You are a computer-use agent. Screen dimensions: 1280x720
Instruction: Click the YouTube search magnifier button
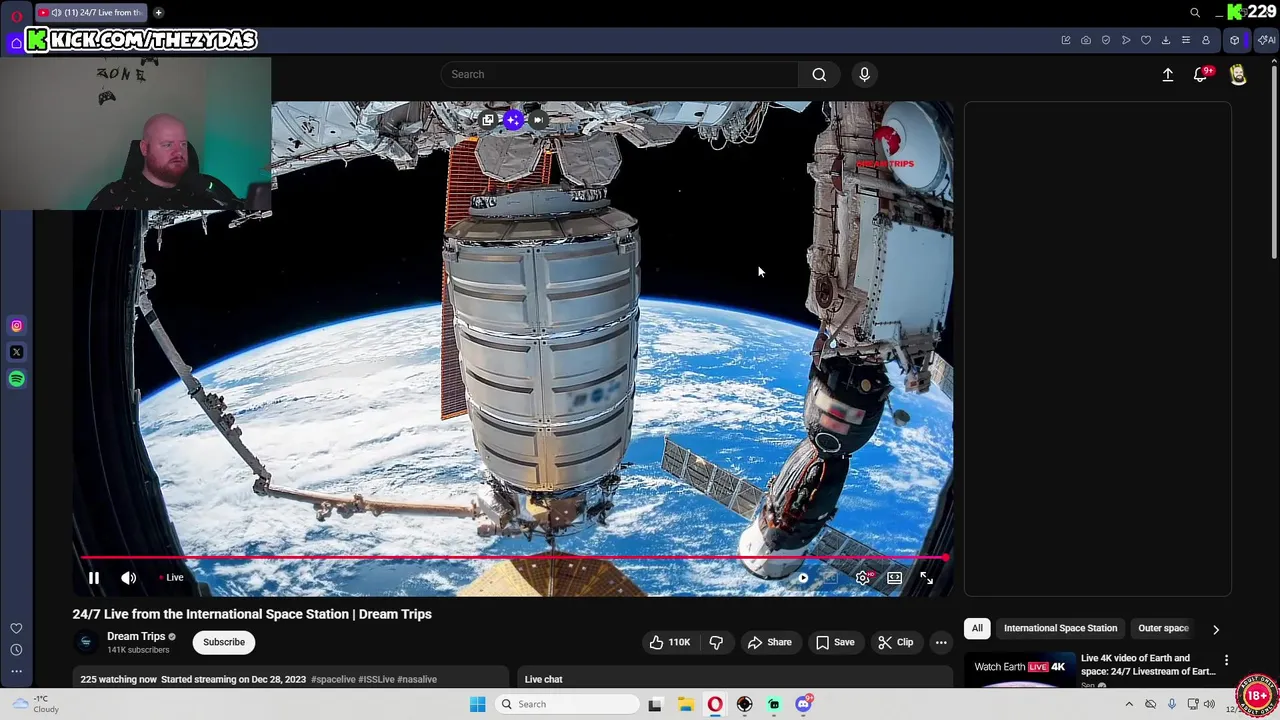[x=819, y=74]
